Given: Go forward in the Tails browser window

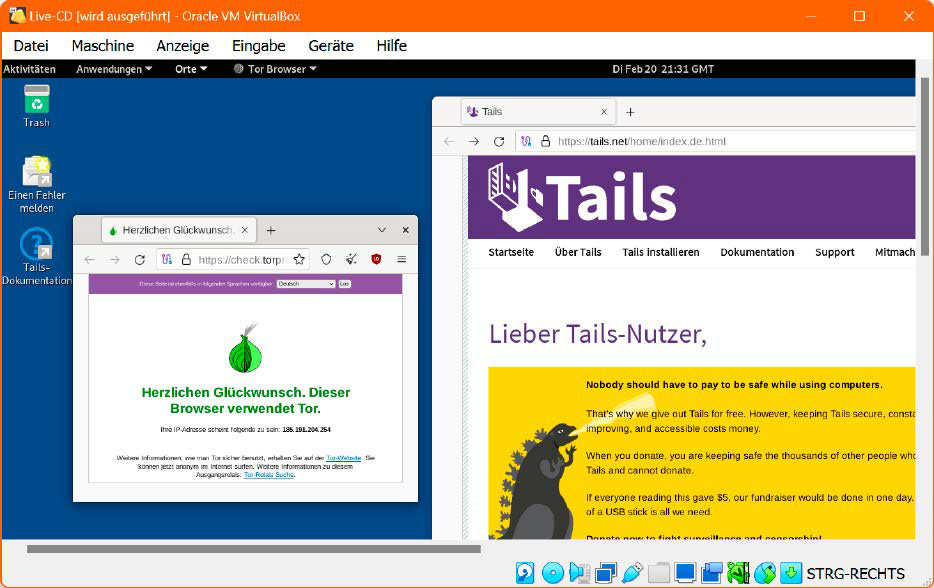Looking at the screenshot, I should 474,141.
